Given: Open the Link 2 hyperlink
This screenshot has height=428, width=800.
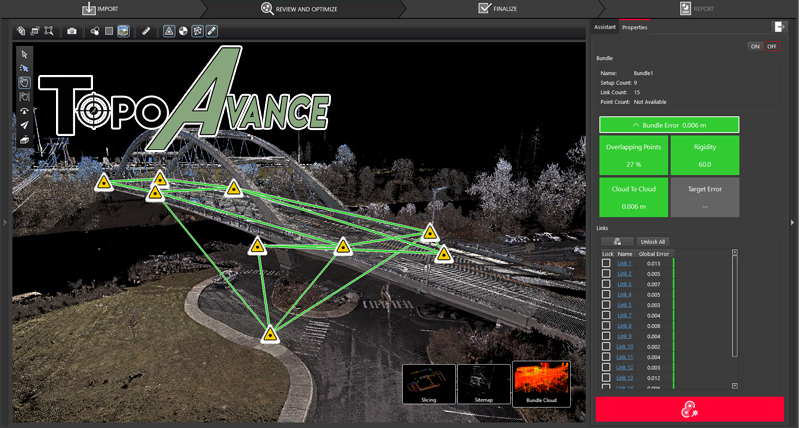Looking at the screenshot, I should pos(624,274).
